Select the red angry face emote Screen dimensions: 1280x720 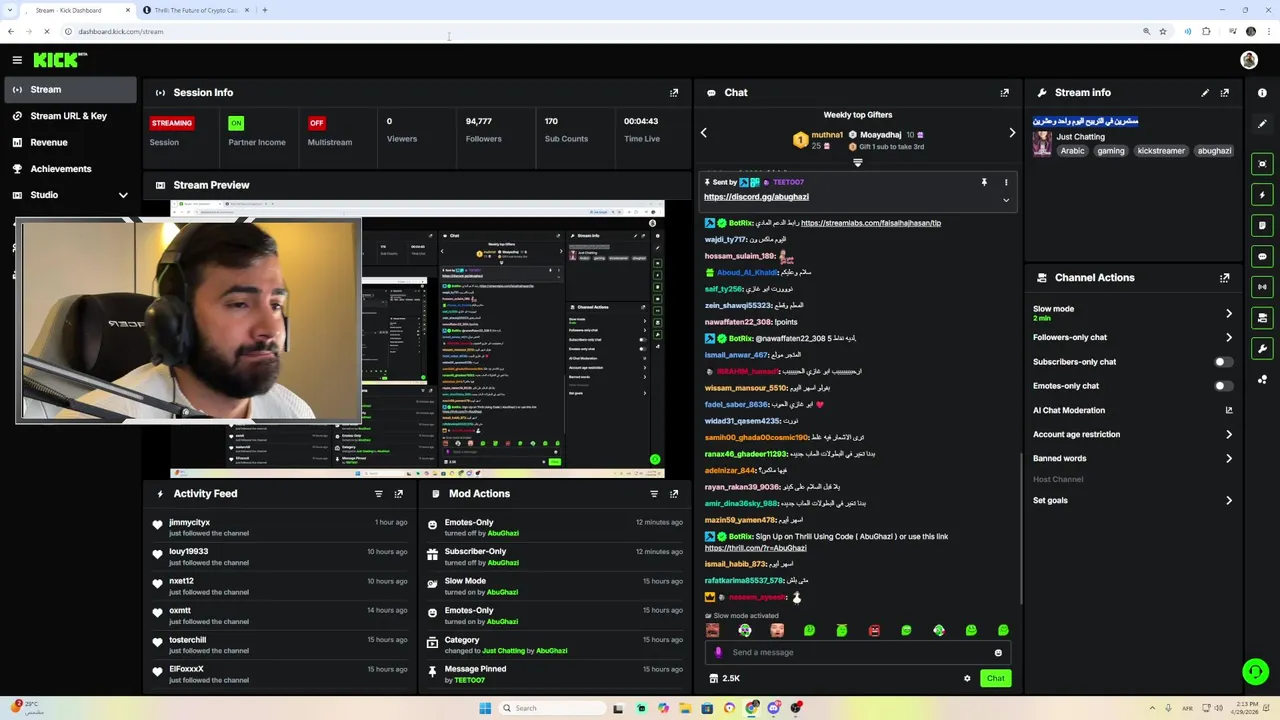[874, 630]
